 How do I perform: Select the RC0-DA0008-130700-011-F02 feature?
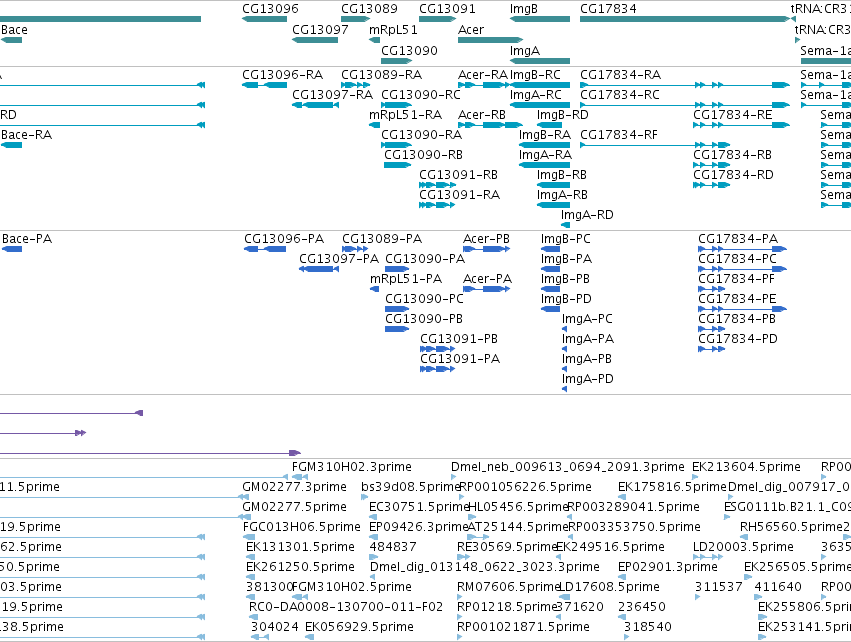[x=346, y=607]
